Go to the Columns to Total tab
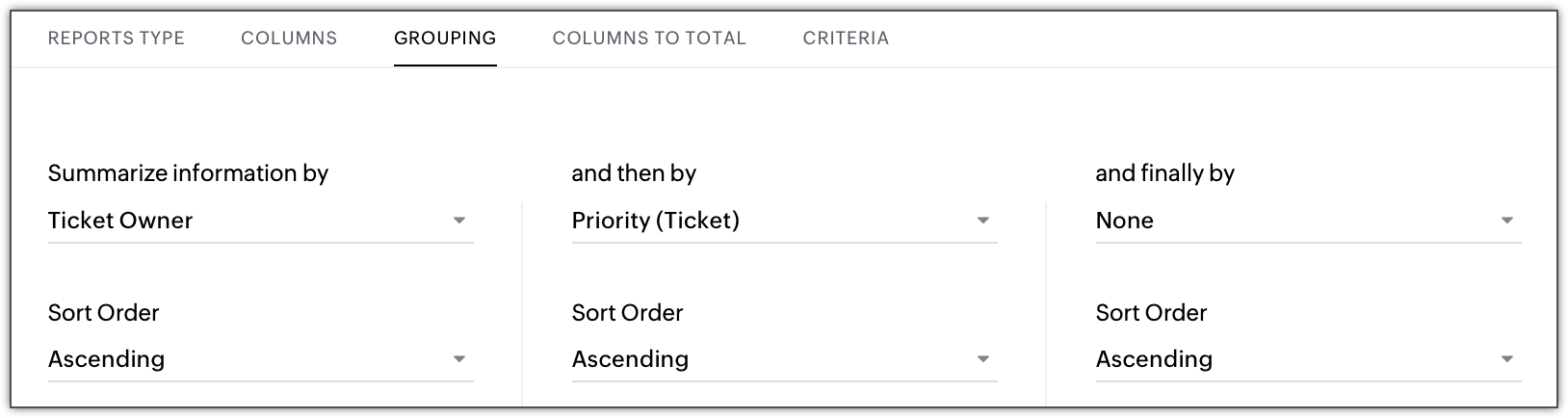This screenshot has height=418, width=1568. click(649, 39)
